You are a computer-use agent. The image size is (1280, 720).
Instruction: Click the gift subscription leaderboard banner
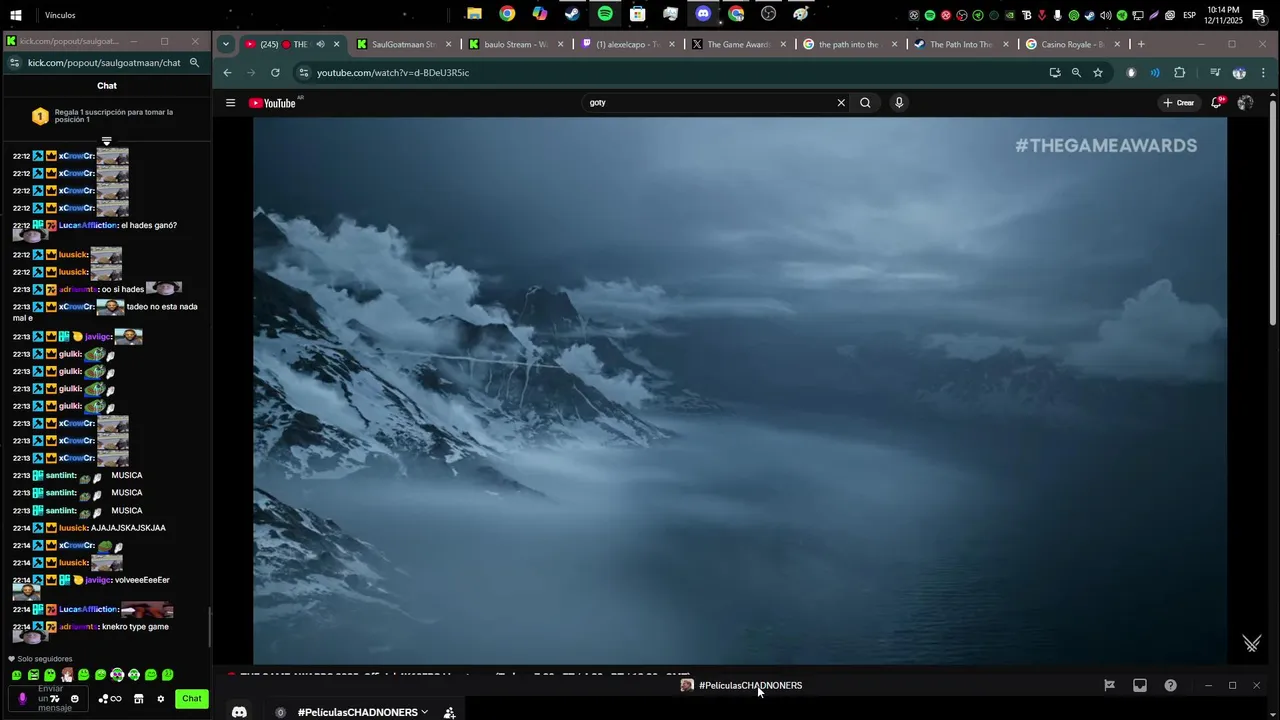(x=106, y=116)
